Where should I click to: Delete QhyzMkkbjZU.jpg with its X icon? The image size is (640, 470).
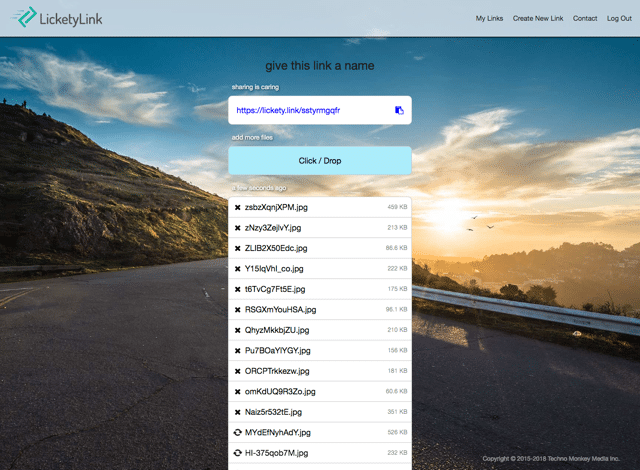[237, 330]
